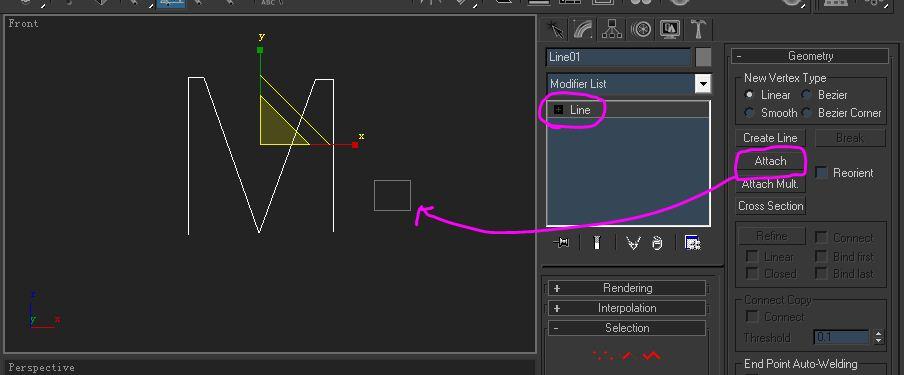
Task: Collapse the Selection rollout
Action: [x=627, y=328]
